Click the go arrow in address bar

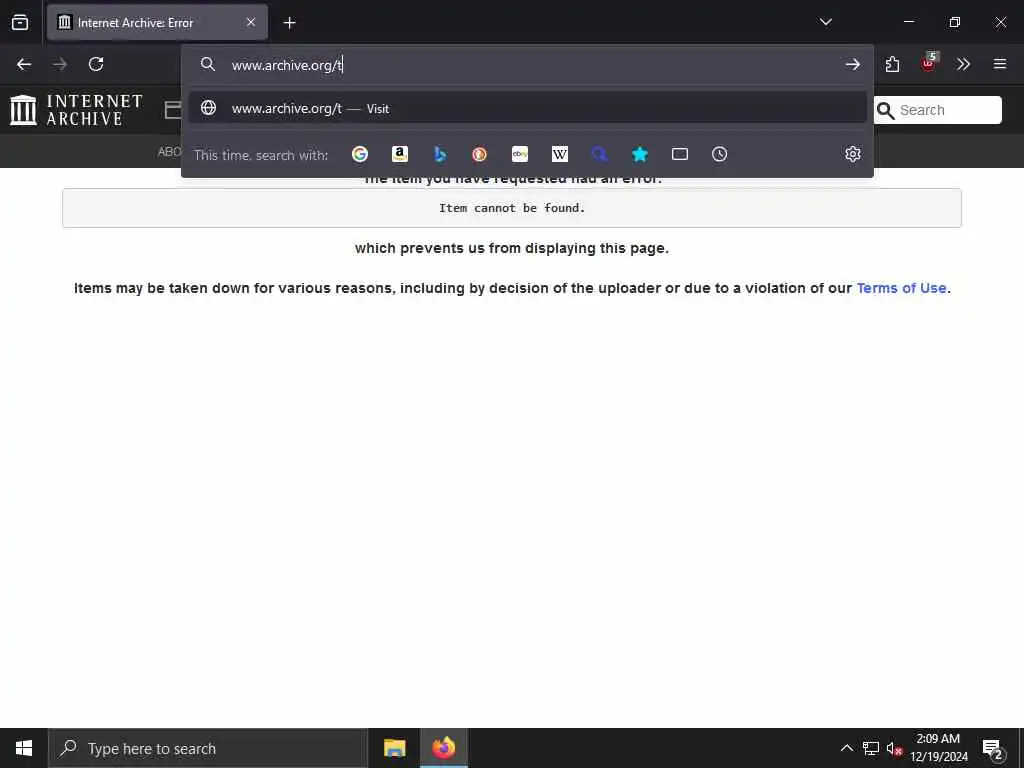(x=852, y=64)
